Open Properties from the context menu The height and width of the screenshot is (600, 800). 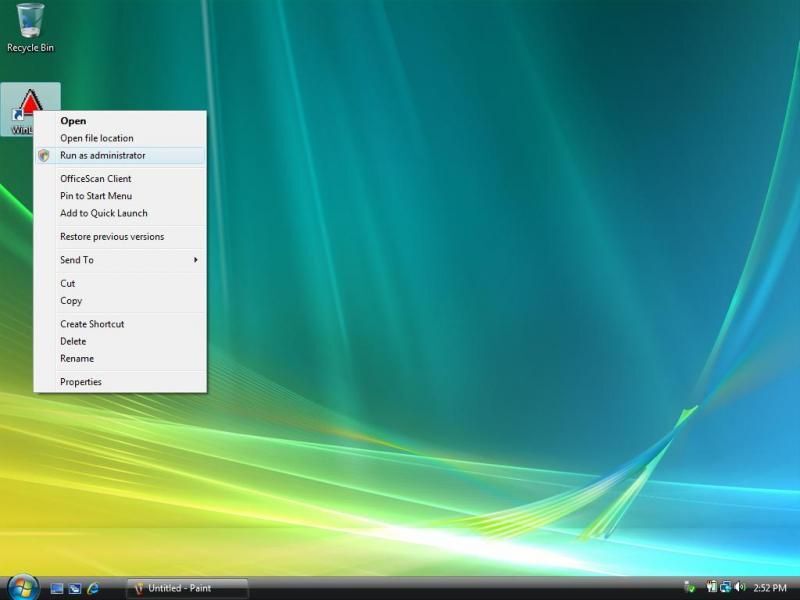point(80,382)
